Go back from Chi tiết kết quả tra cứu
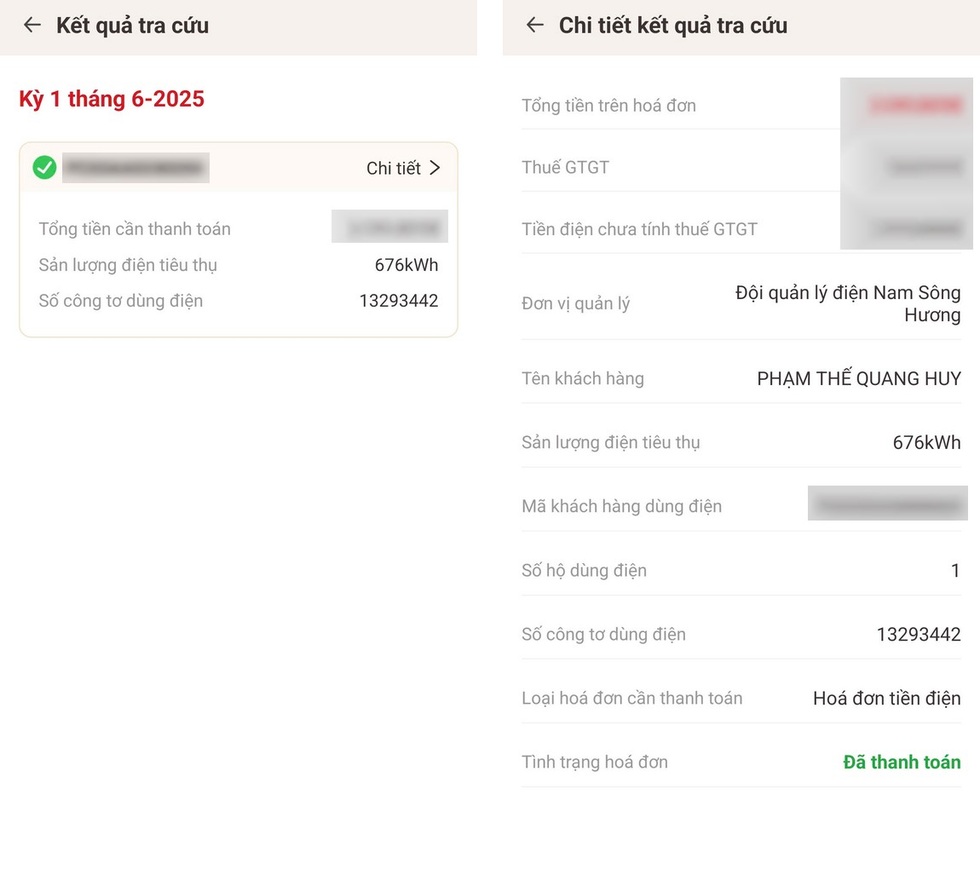This screenshot has width=980, height=886. (535, 25)
